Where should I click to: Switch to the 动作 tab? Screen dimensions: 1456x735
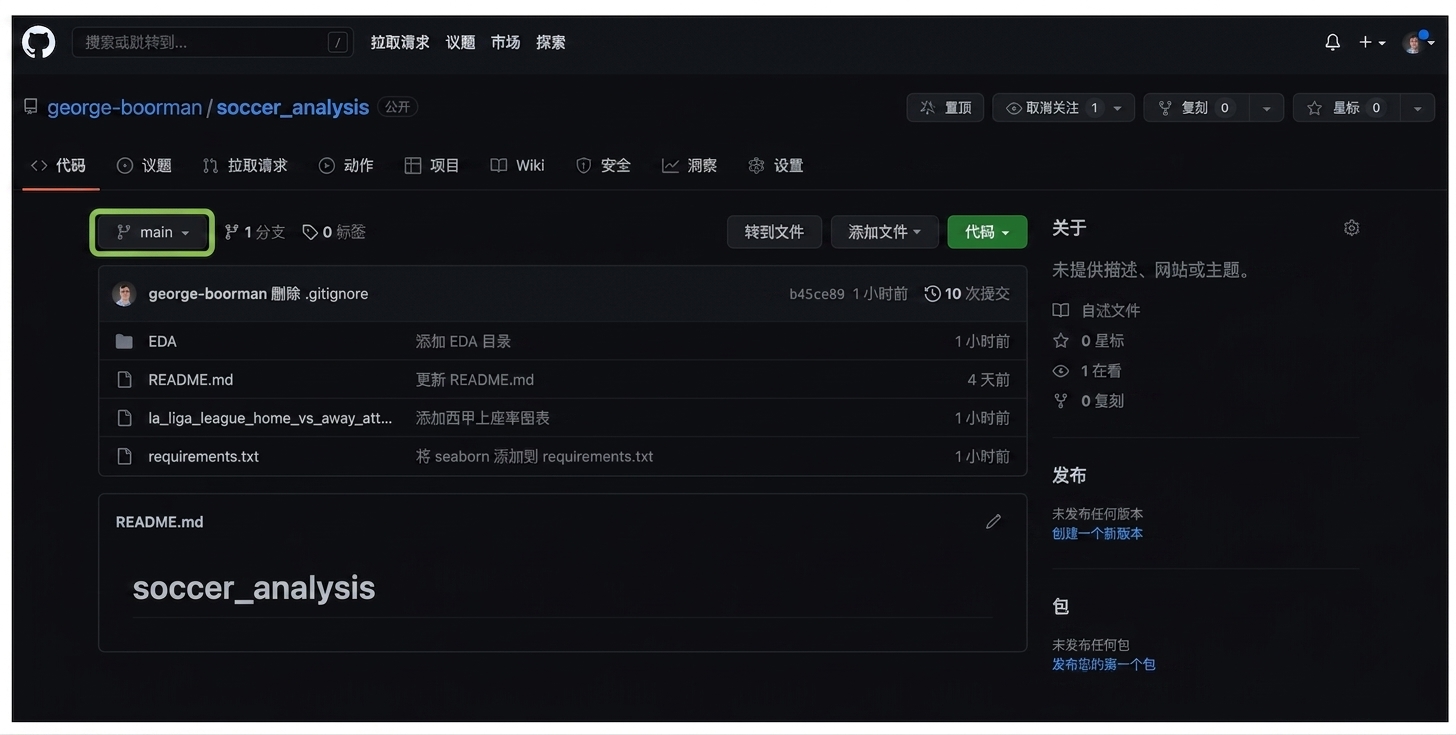346,165
